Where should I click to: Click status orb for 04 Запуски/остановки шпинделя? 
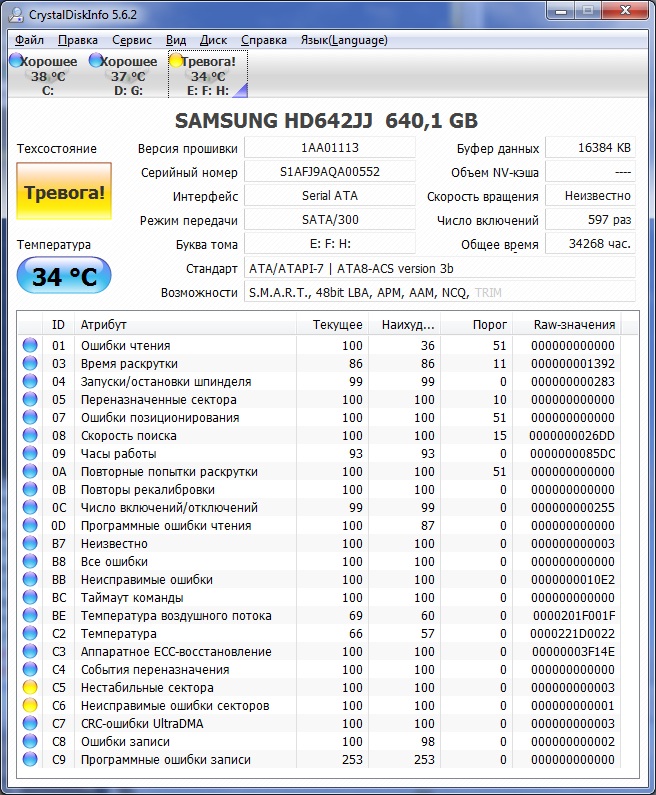(x=30, y=381)
